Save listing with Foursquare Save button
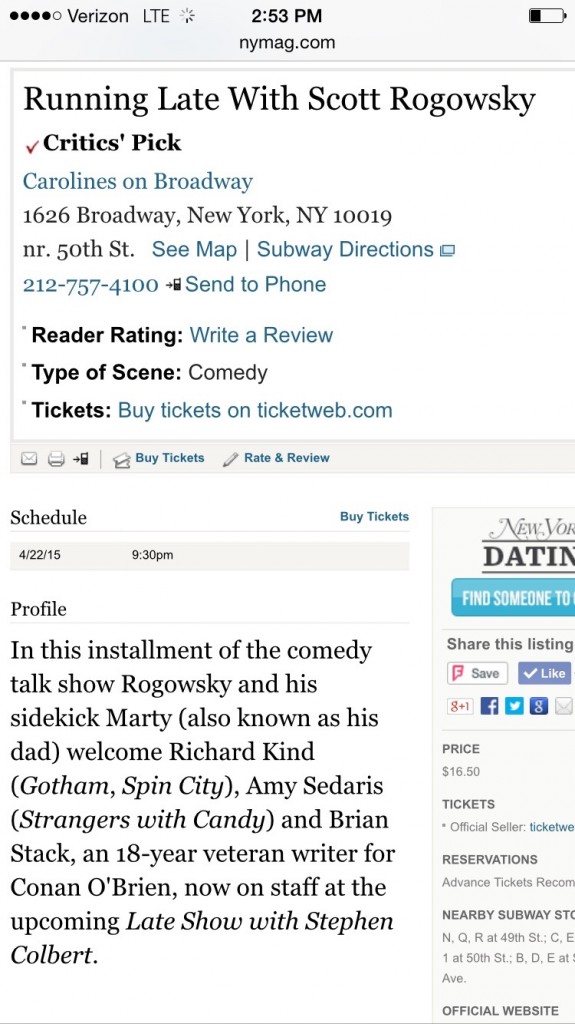Viewport: 575px width, 1024px height. pos(477,673)
